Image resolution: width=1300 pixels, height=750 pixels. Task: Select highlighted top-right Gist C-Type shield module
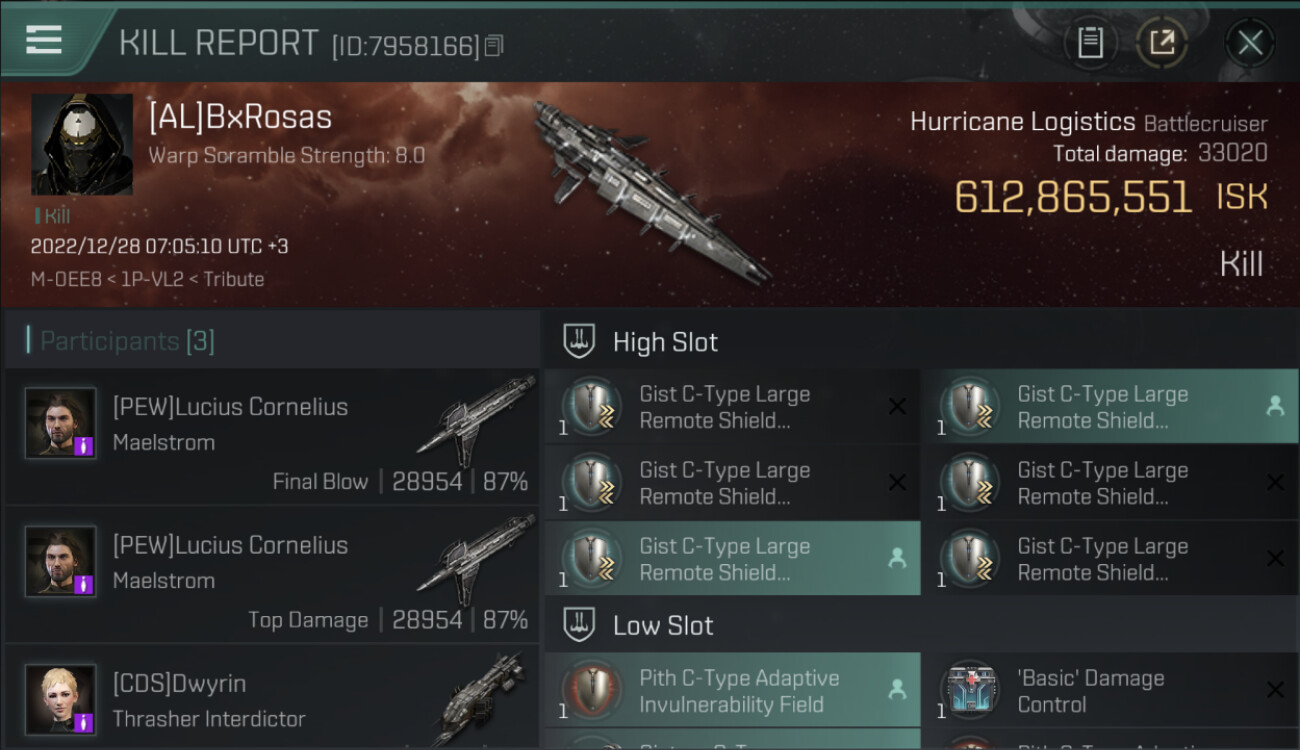coord(1110,407)
